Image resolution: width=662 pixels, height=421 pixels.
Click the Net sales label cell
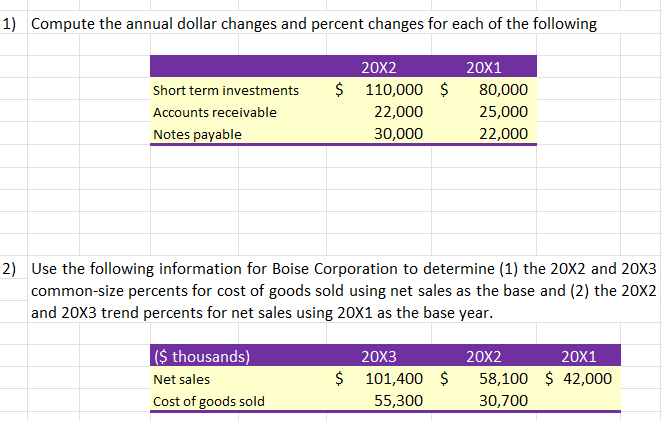click(x=179, y=379)
